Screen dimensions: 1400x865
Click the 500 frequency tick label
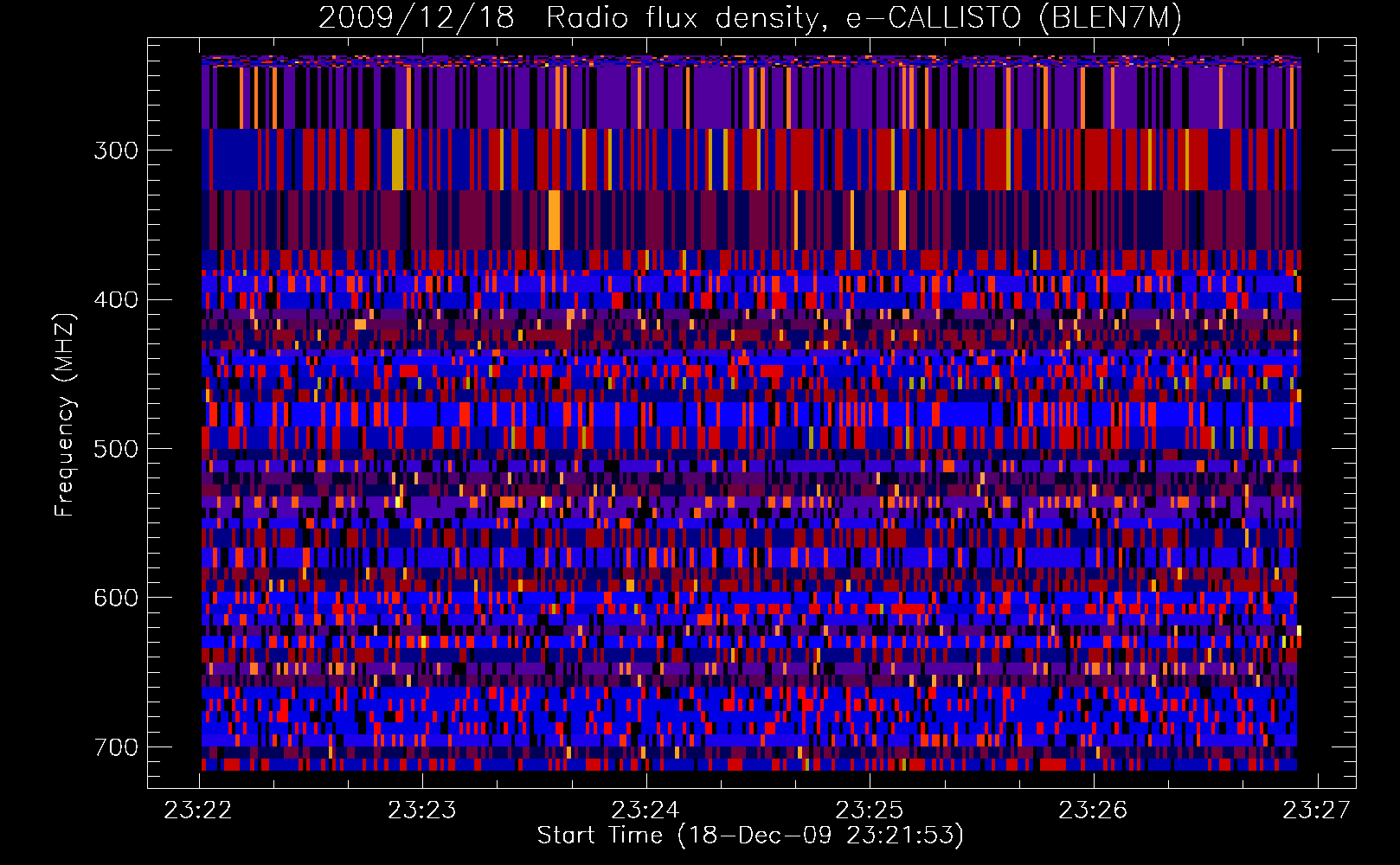tap(116, 449)
